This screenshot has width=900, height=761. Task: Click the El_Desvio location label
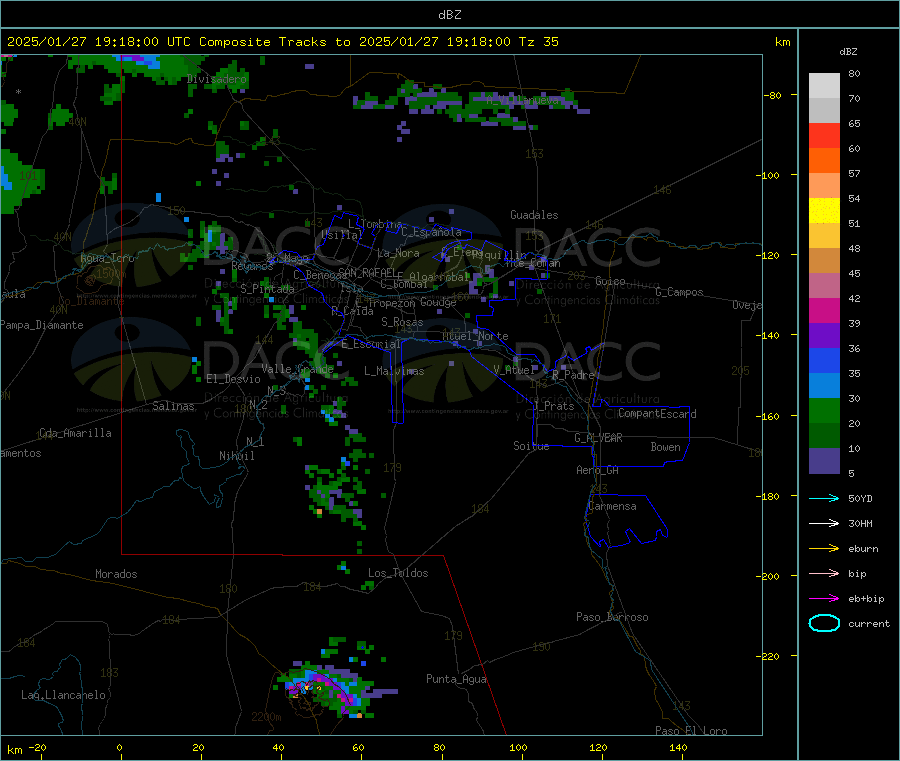234,379
